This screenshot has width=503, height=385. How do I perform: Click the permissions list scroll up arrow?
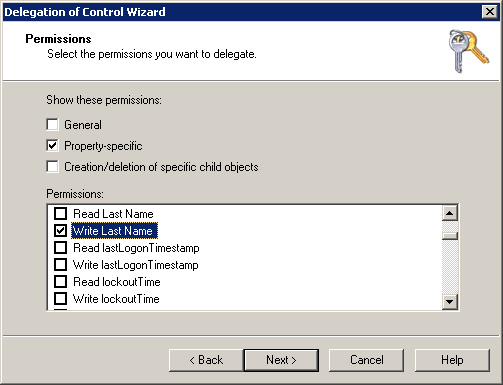click(450, 213)
